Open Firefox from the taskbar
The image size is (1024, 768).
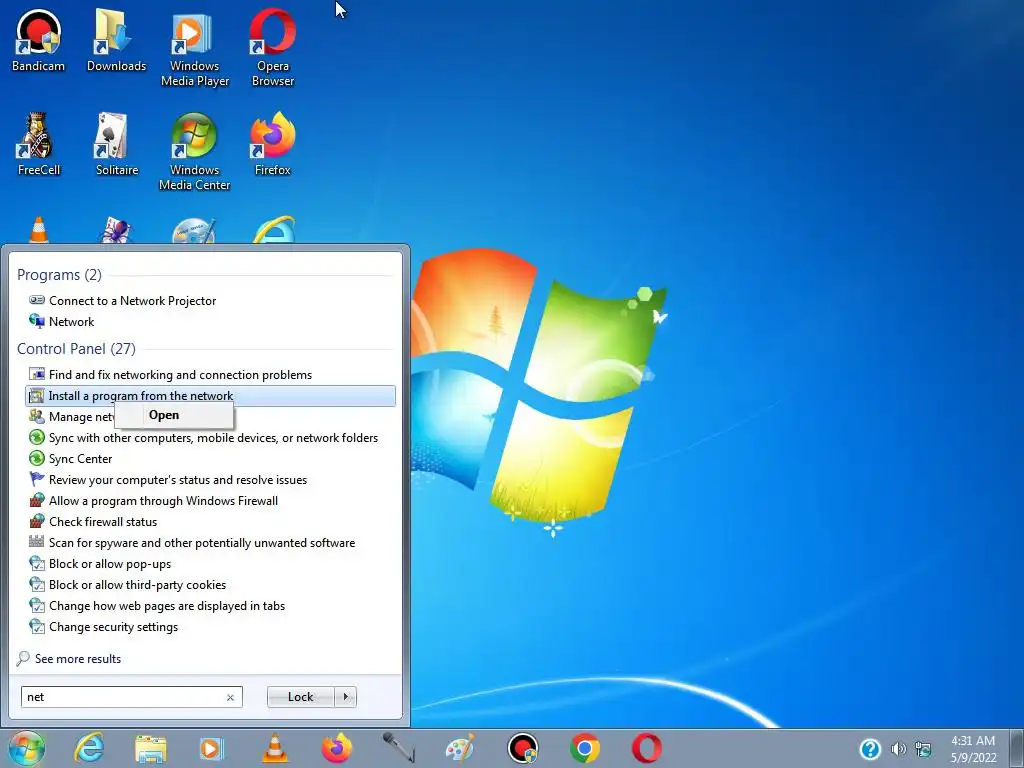click(336, 748)
